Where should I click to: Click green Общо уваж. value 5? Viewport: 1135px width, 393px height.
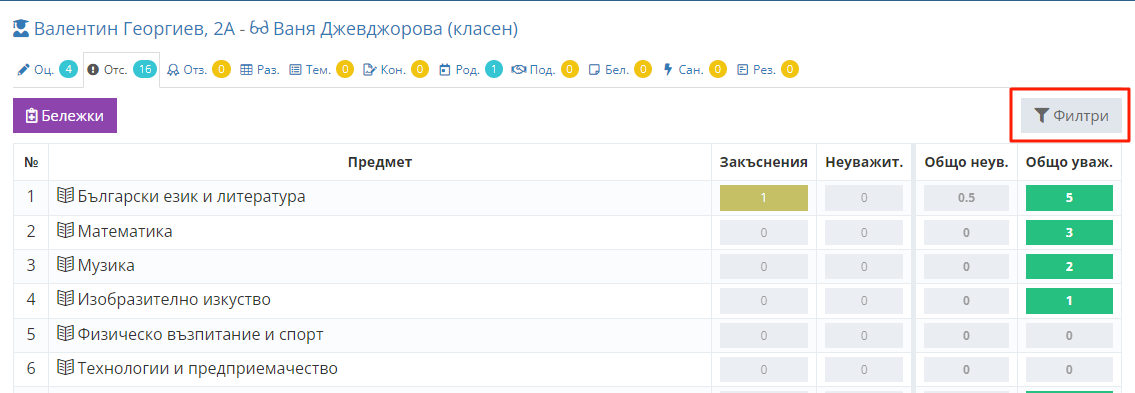pyautogui.click(x=1069, y=198)
